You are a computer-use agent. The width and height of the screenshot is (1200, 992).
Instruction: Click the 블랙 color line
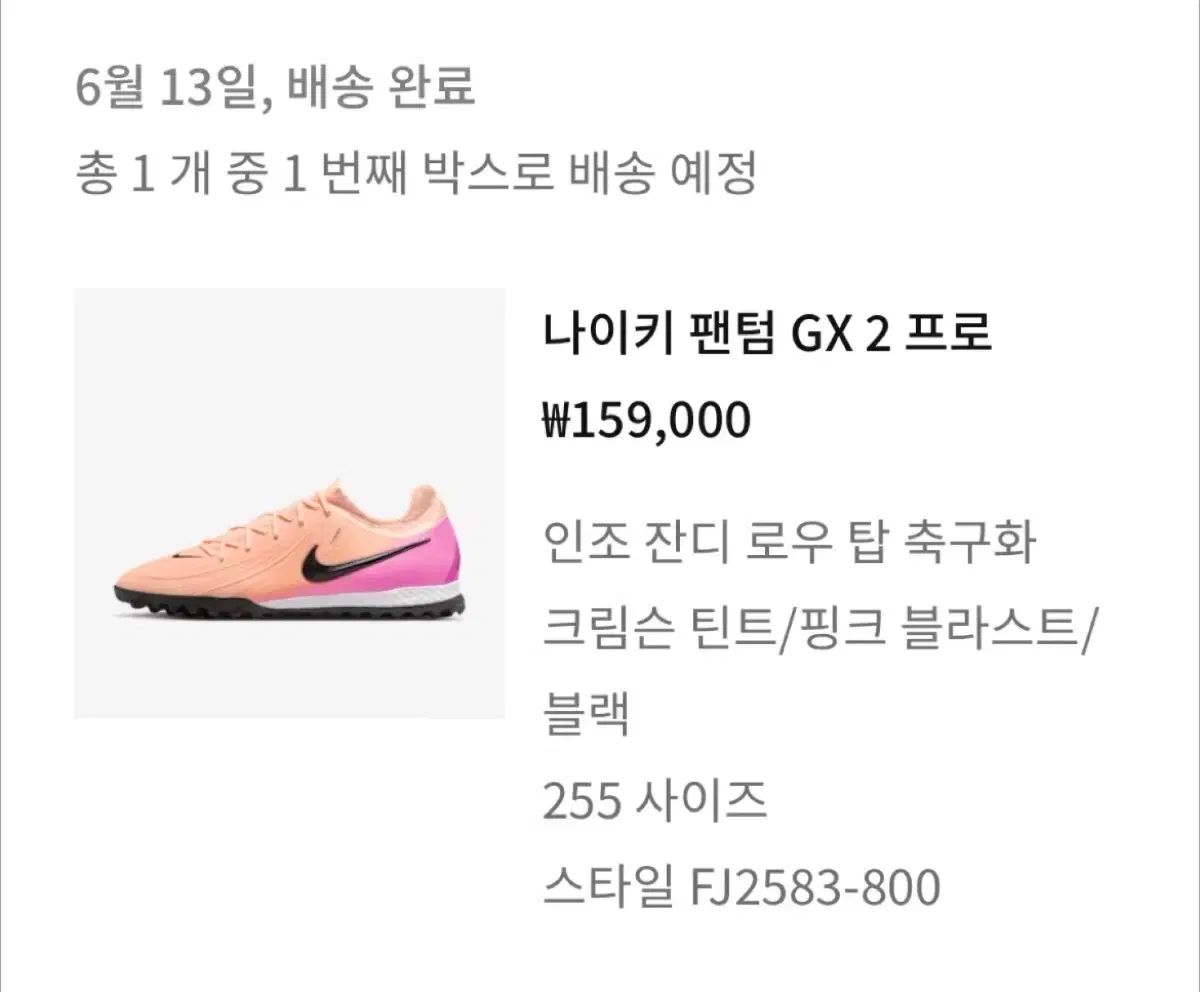pos(585,716)
